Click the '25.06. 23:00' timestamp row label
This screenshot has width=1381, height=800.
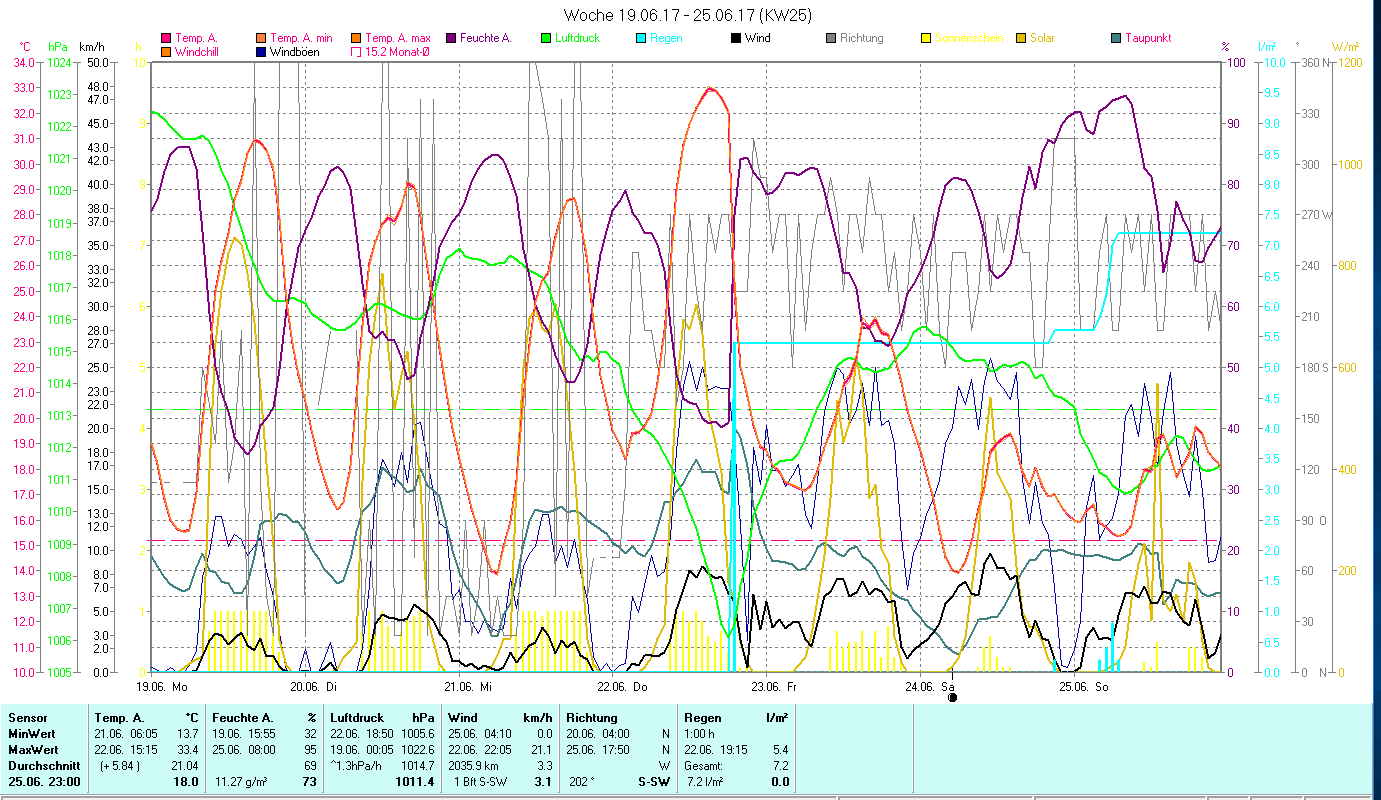[x=44, y=782]
